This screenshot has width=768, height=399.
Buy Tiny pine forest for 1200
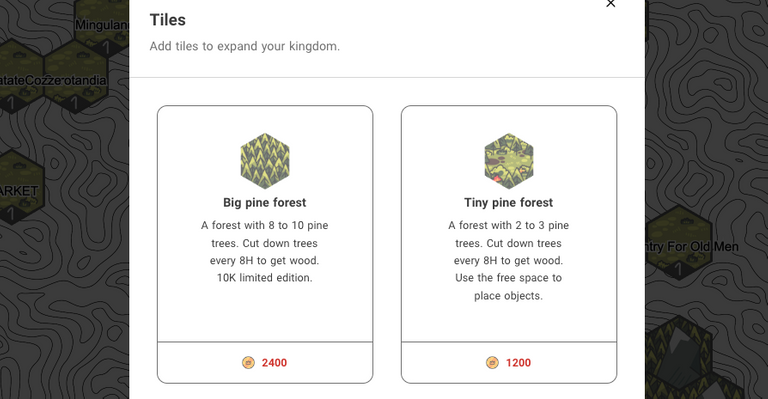[509, 363]
